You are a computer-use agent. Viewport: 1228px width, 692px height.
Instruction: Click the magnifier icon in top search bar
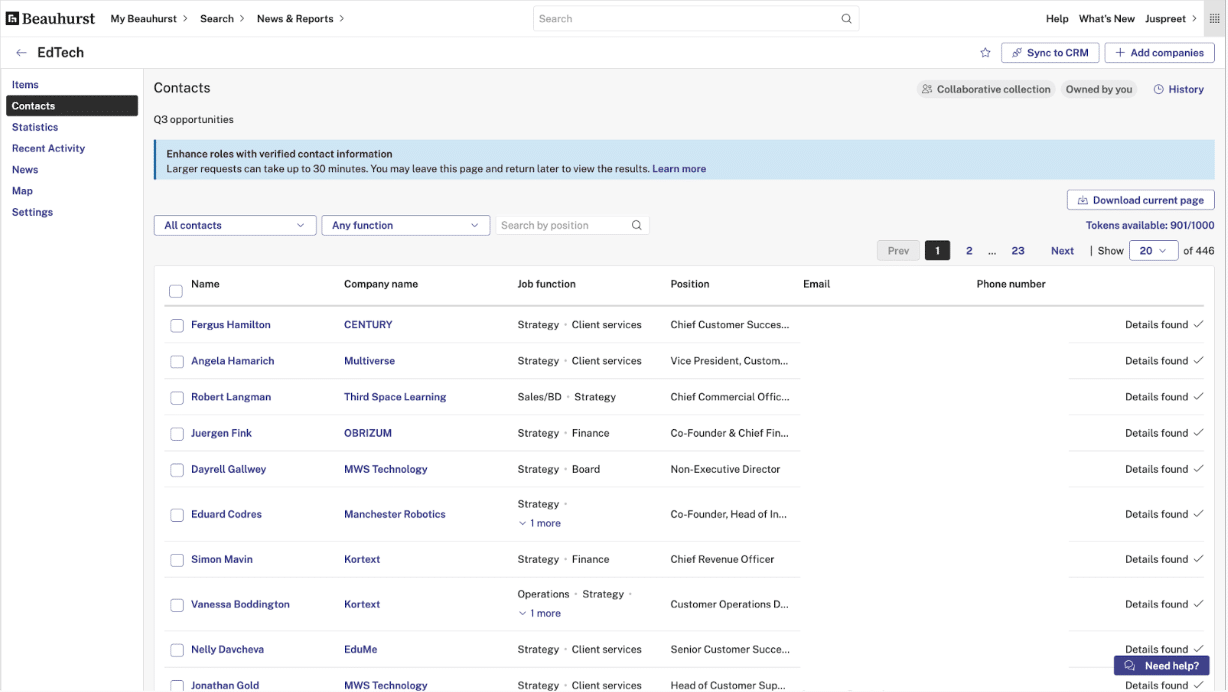[x=846, y=18]
